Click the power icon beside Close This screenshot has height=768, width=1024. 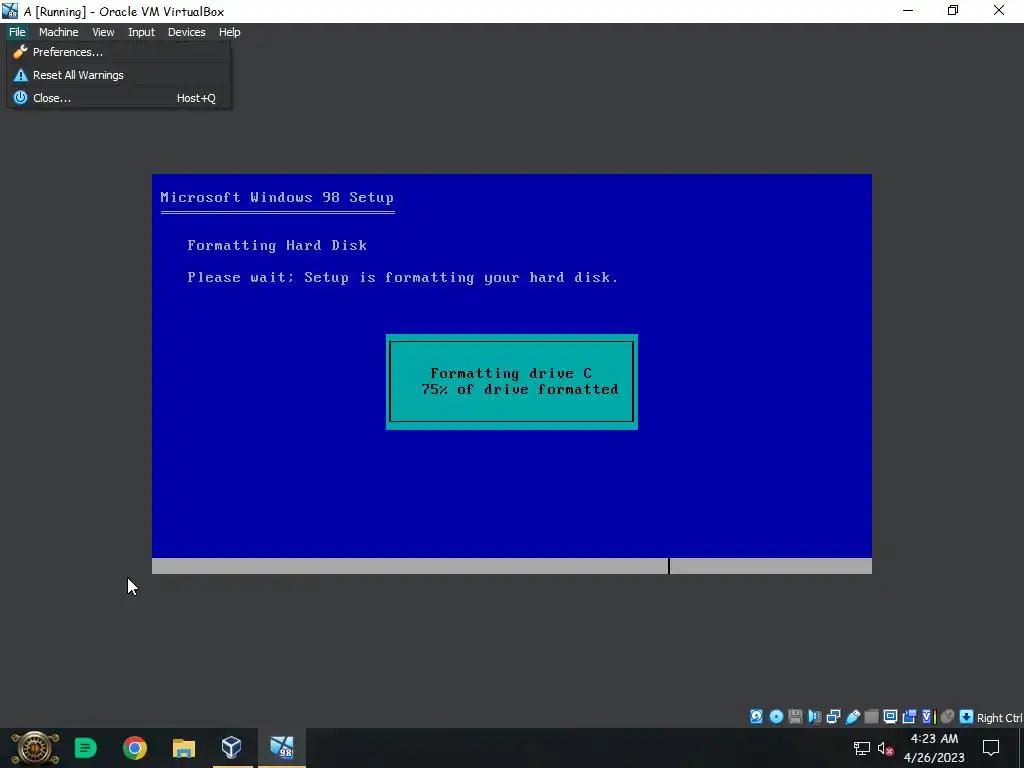pos(20,98)
